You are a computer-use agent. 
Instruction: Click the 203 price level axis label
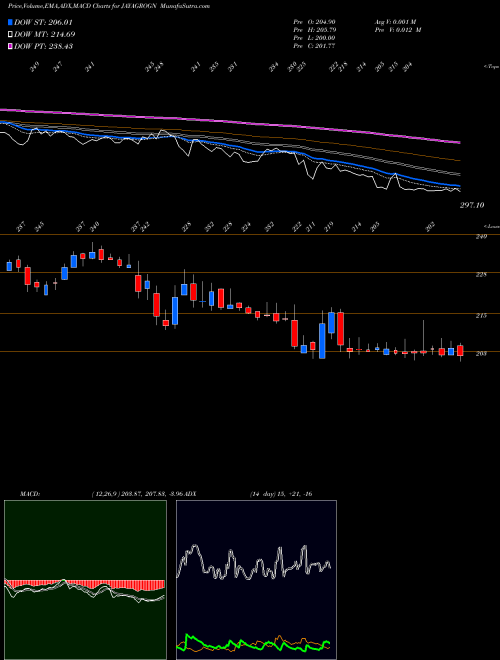click(481, 353)
